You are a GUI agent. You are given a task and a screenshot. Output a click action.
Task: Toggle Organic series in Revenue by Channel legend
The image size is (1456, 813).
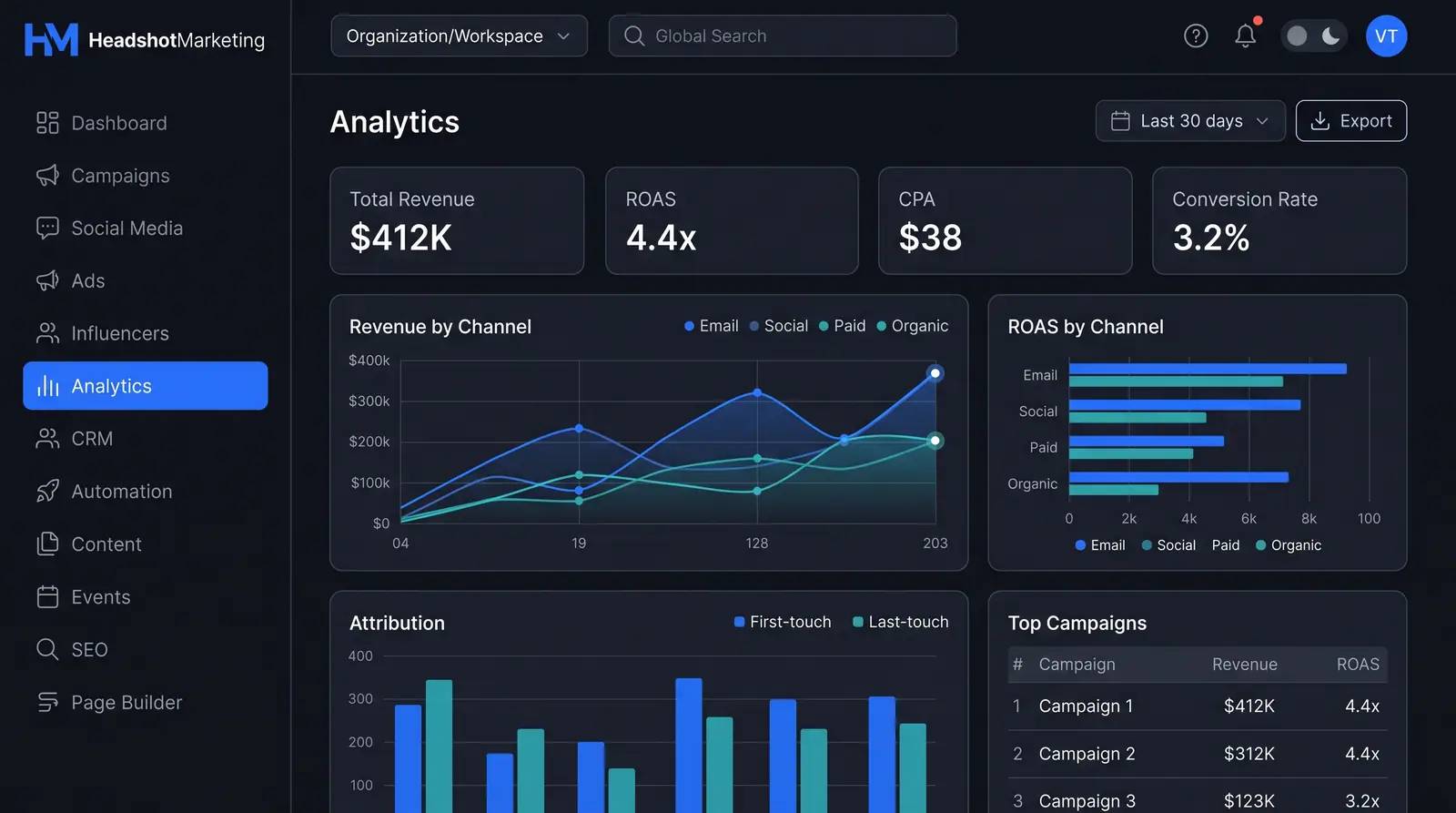[x=912, y=326]
